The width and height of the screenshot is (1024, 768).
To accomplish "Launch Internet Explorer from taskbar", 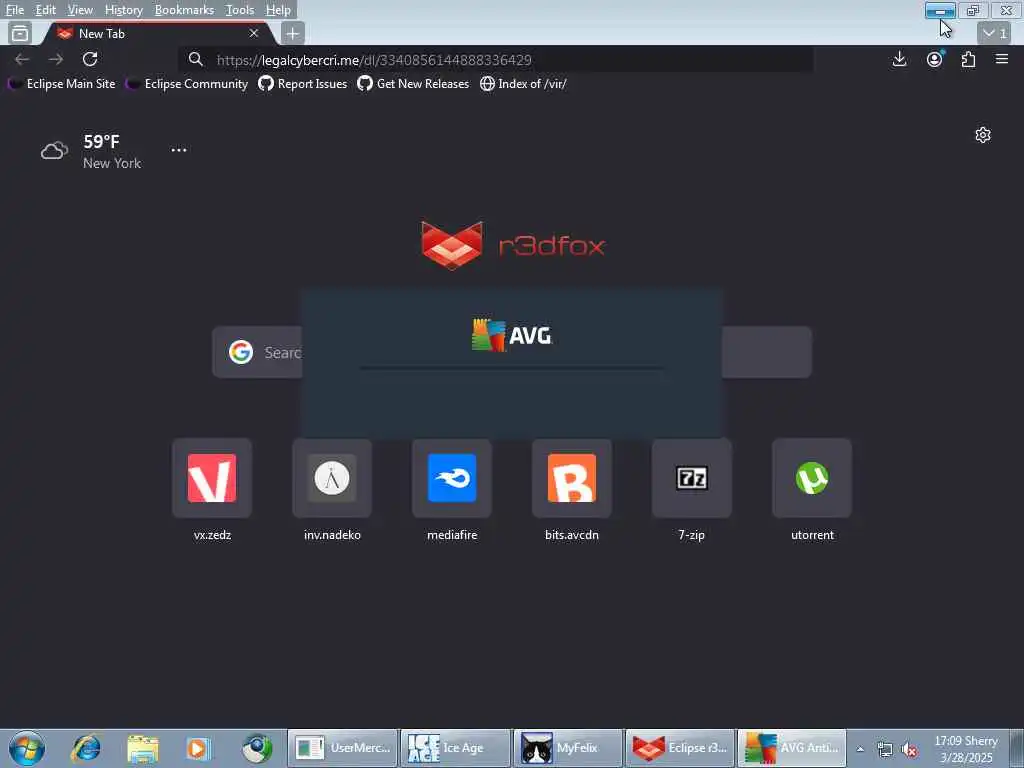I will click(x=86, y=748).
